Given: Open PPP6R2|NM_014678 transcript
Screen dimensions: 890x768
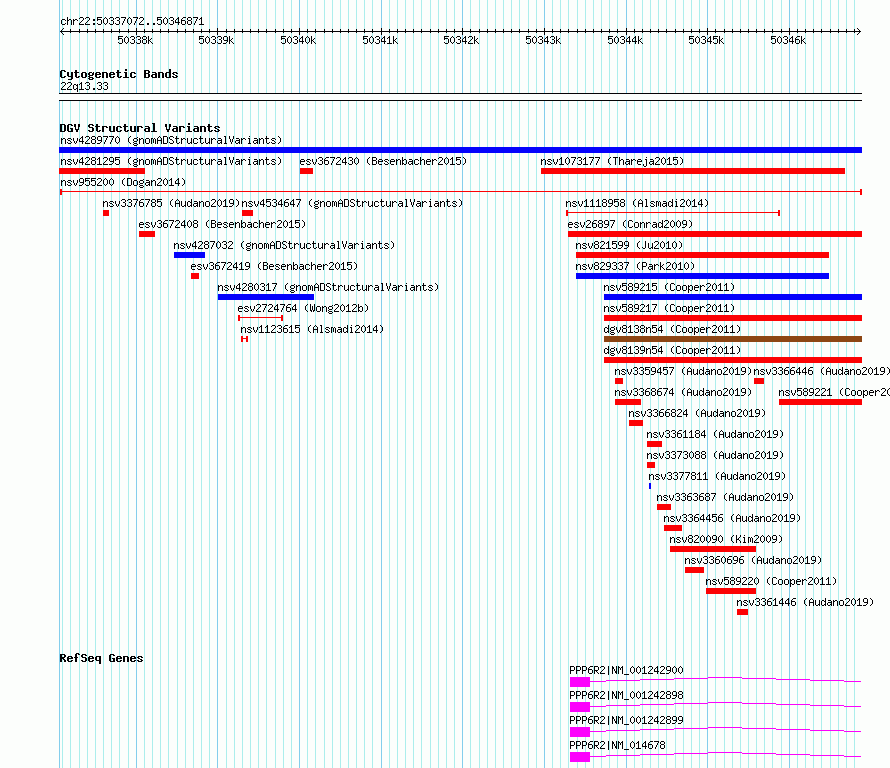Looking at the screenshot, I should 617,745.
